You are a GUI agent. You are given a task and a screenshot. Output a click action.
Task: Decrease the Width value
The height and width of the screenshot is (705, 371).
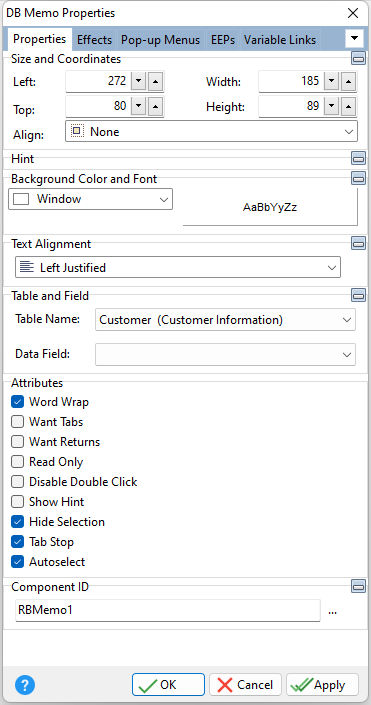point(332,81)
